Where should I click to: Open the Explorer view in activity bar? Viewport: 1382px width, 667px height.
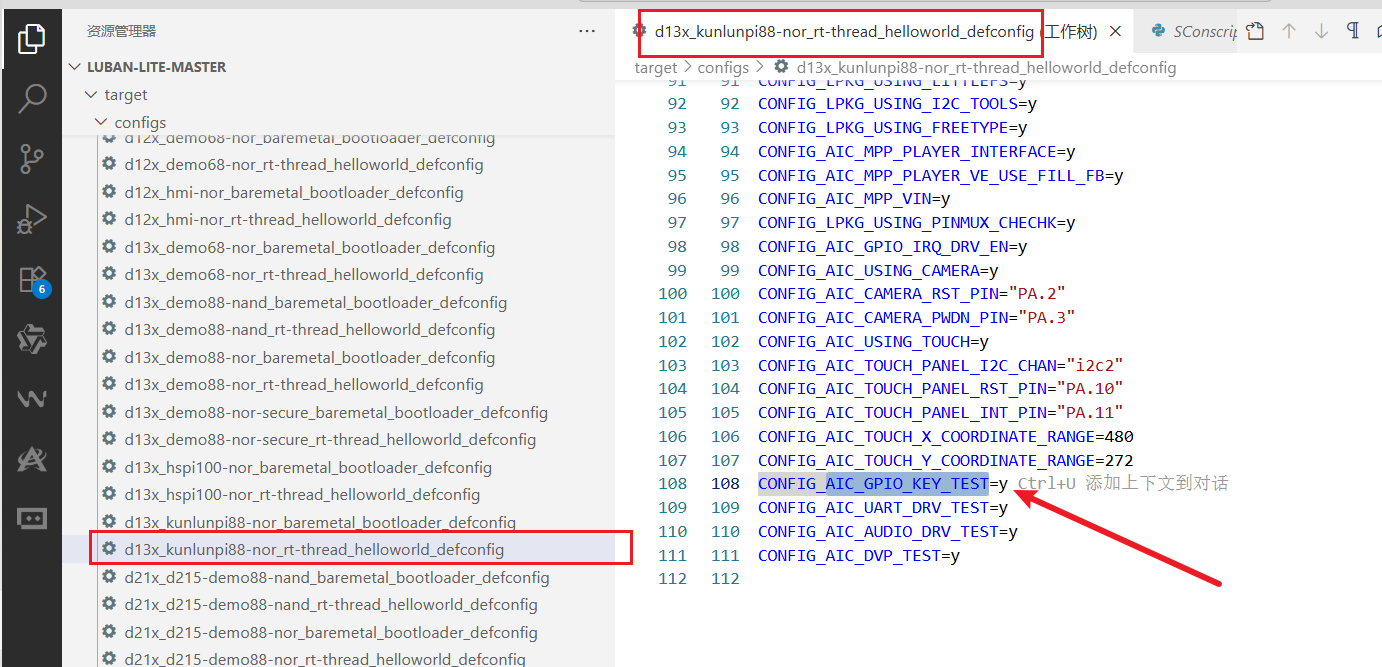click(31, 39)
